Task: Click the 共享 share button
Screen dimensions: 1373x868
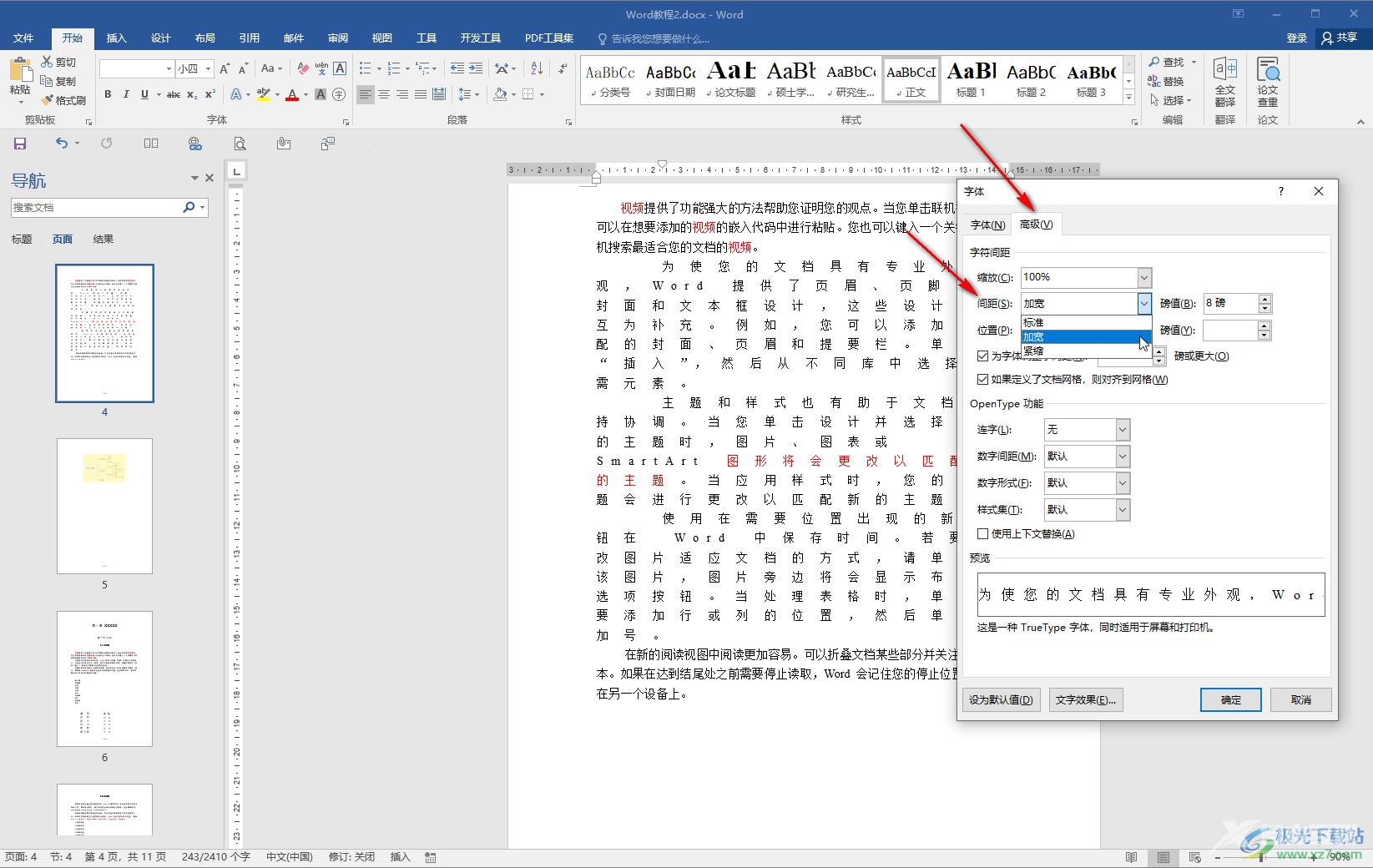Action: [x=1340, y=38]
